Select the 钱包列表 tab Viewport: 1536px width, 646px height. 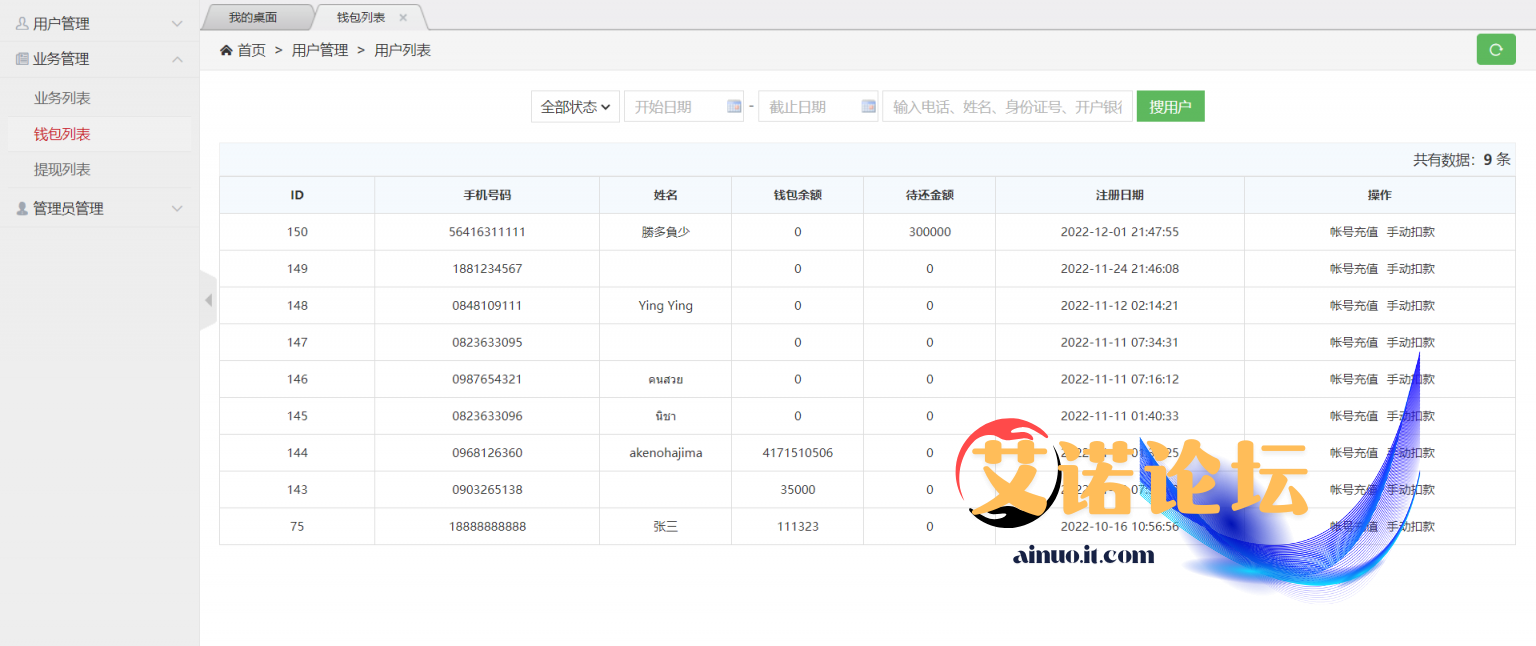tap(361, 18)
